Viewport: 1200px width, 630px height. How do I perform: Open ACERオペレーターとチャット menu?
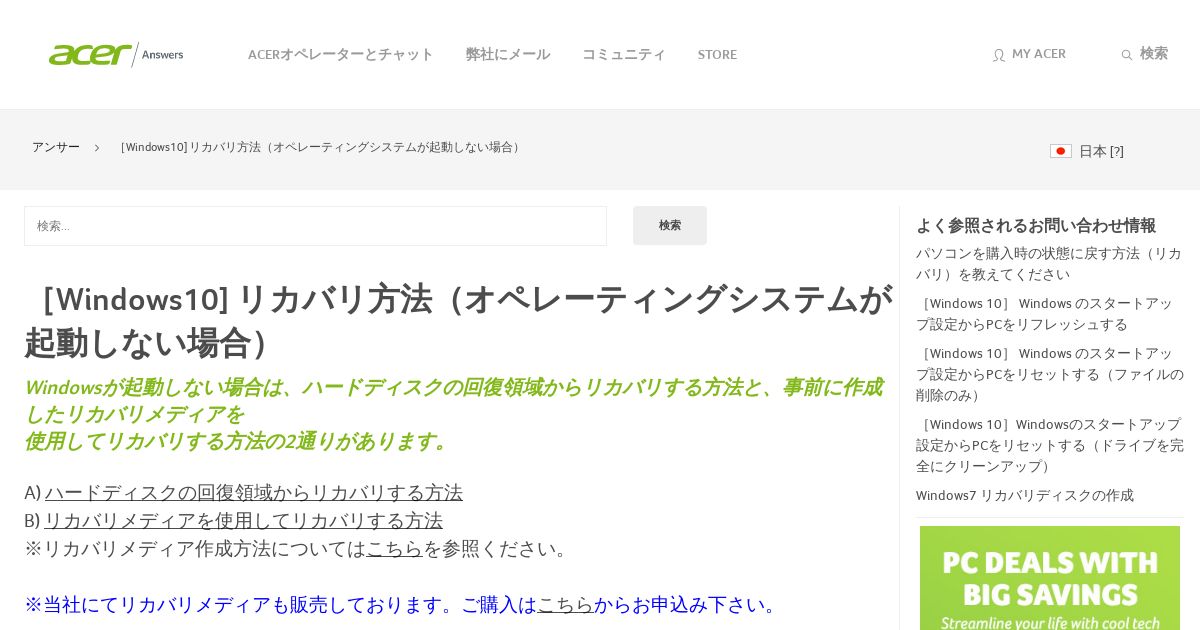pyautogui.click(x=340, y=54)
